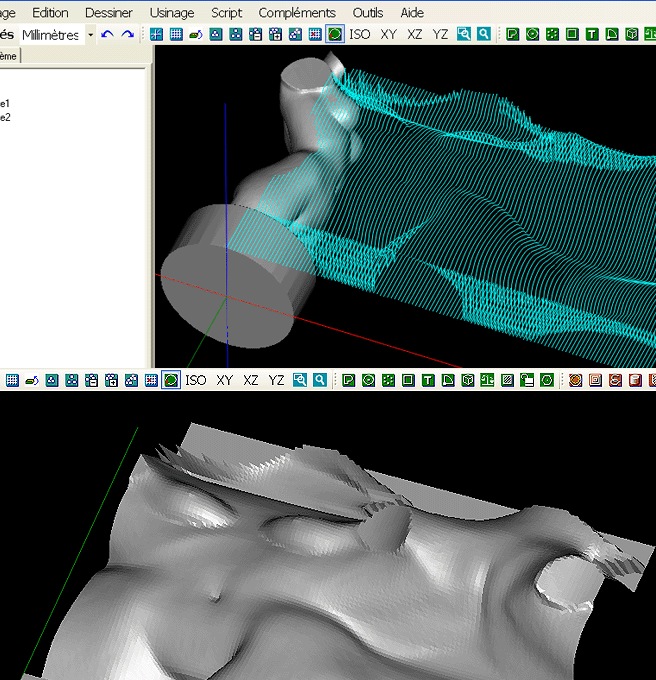The image size is (656, 680).
Task: Select circle draw tool in top toolbar
Action: click(x=532, y=34)
